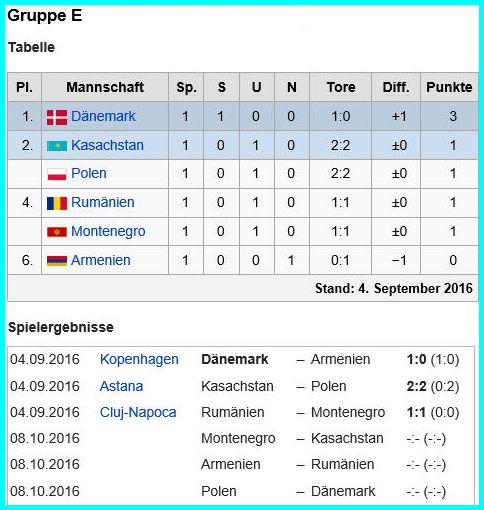Screen dimensions: 484x510
Task: Follow the Kopenhagen venue link
Action: (139, 360)
